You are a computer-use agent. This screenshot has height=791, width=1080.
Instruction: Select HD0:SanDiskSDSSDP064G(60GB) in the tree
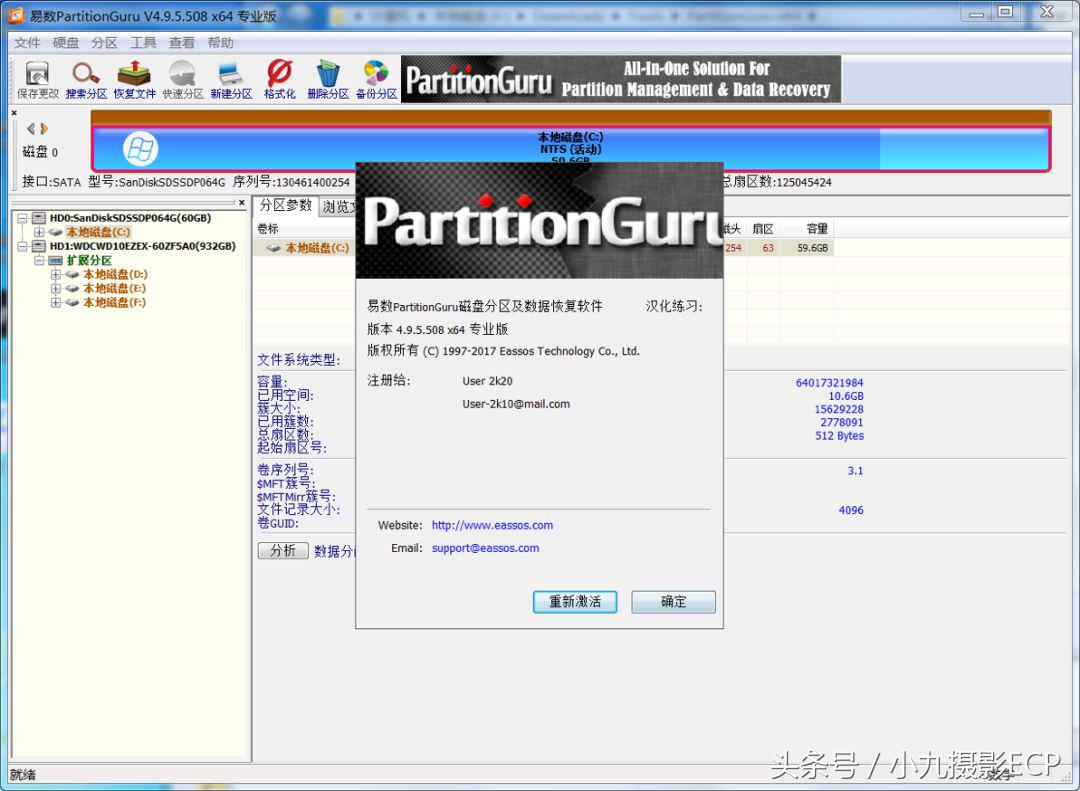(x=130, y=218)
